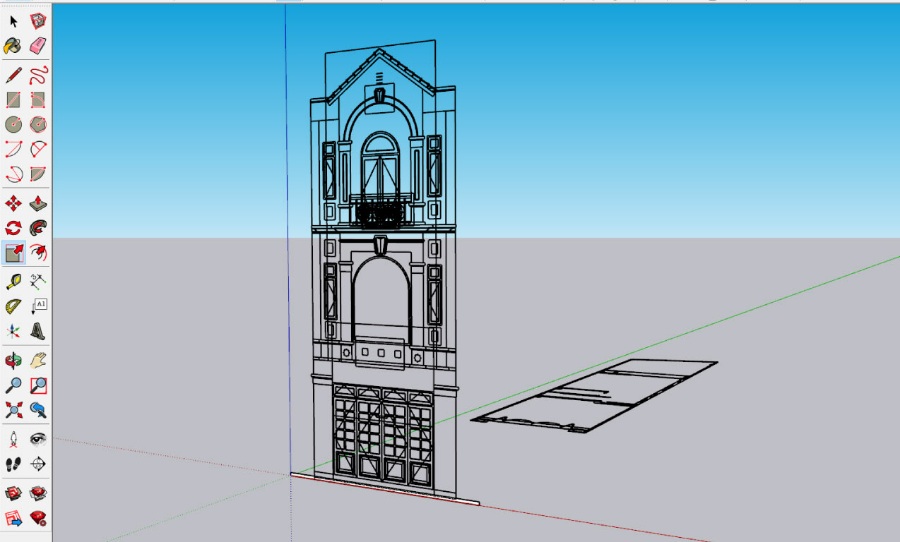Choose the Section Plane tool
900x542 pixels.
tap(38, 464)
